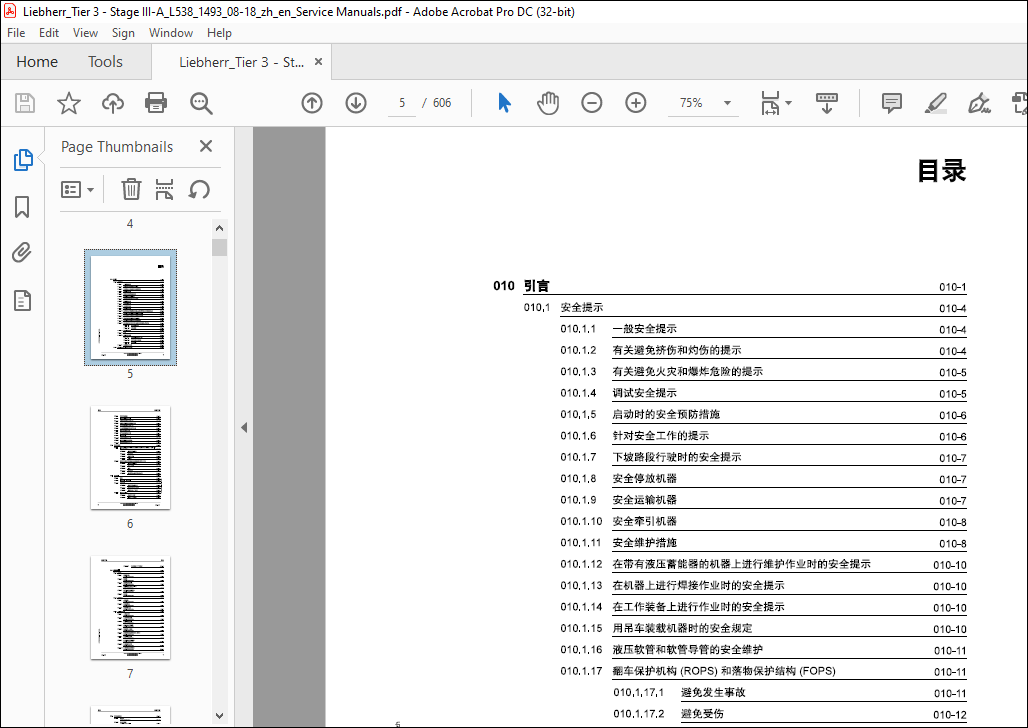This screenshot has width=1028, height=728.
Task: Open the Sign menu
Action: click(x=123, y=33)
